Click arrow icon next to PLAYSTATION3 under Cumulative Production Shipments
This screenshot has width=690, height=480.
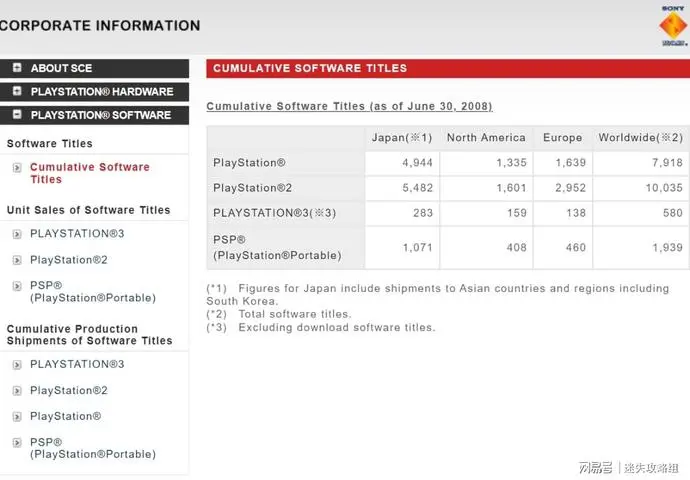[x=17, y=365]
